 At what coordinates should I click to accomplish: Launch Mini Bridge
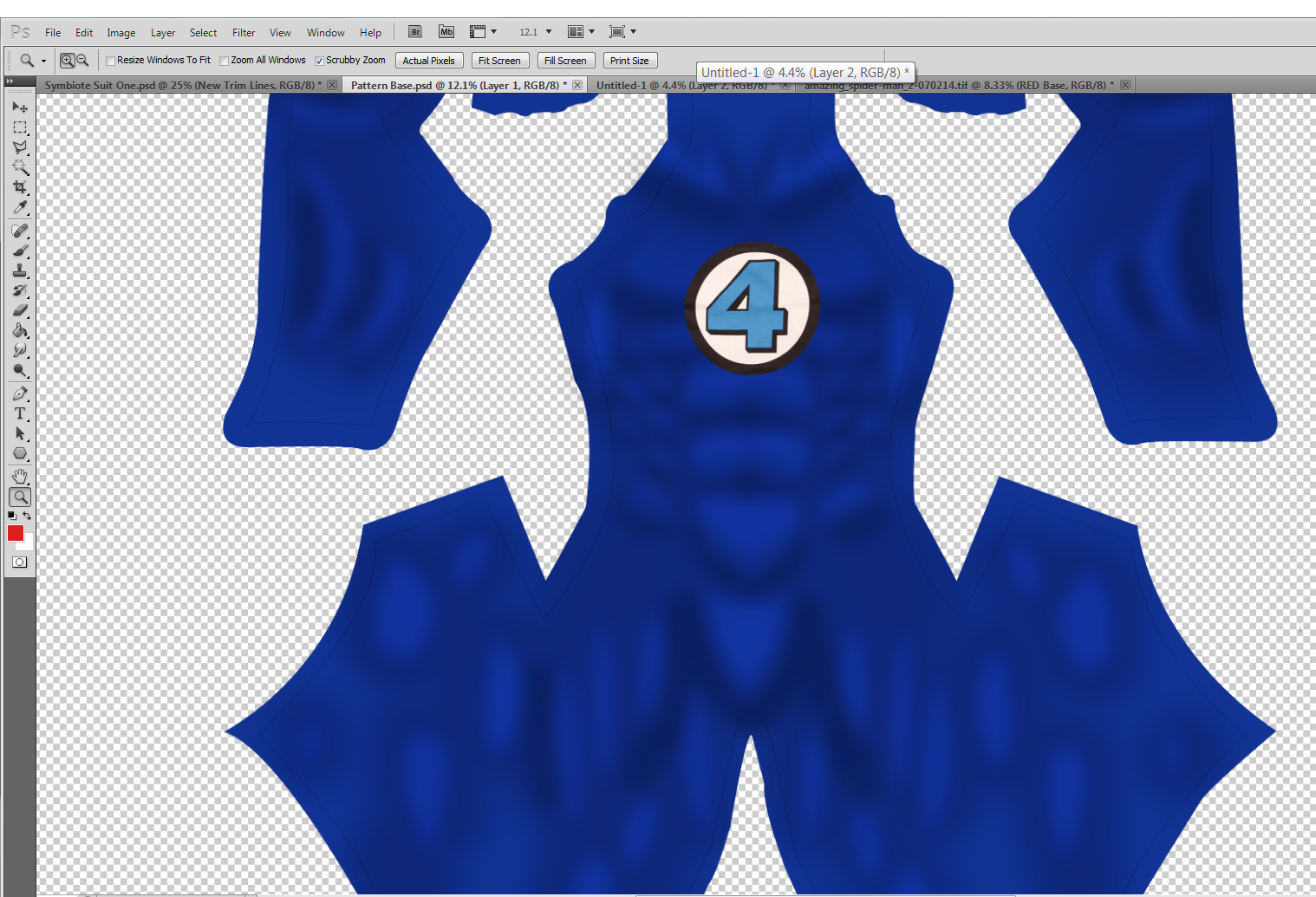pos(446,32)
